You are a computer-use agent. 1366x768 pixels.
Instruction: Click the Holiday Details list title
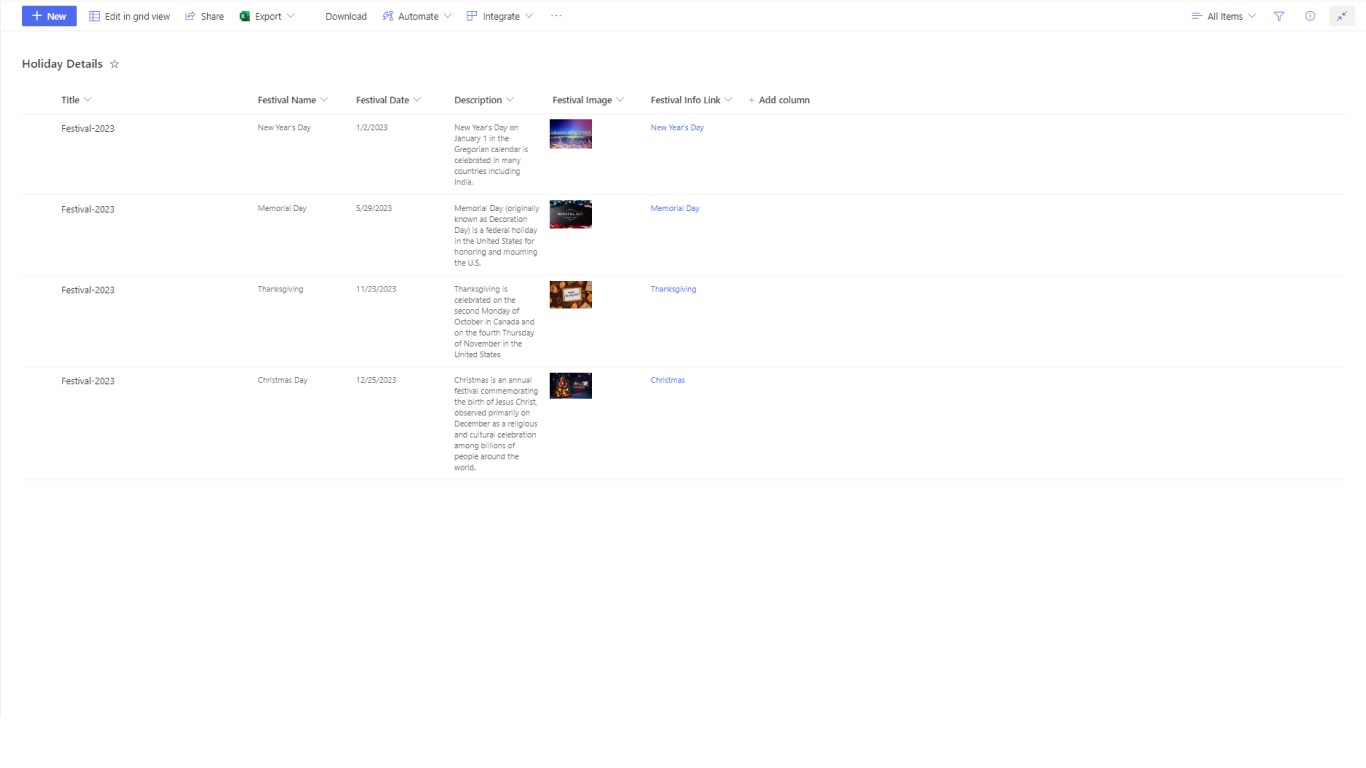pyautogui.click(x=62, y=64)
